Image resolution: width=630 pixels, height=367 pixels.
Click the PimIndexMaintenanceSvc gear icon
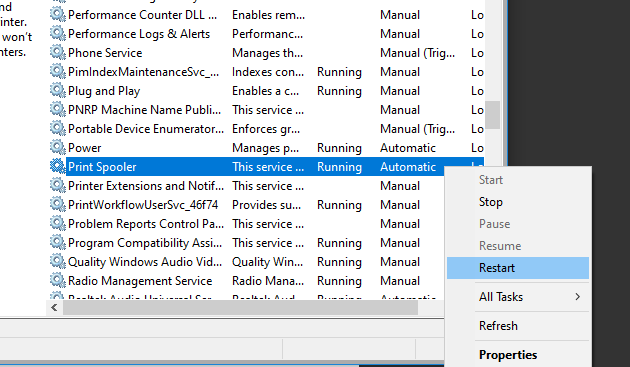(x=57, y=72)
